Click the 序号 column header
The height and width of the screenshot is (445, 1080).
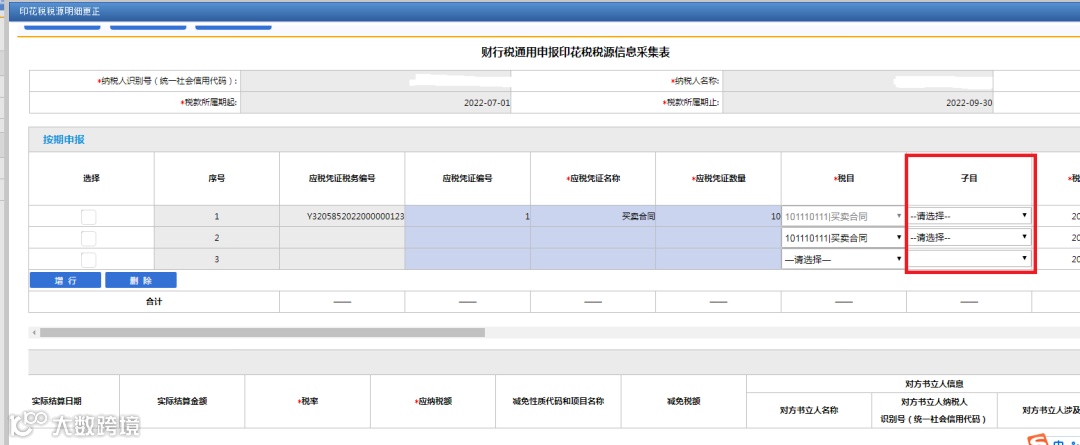[x=217, y=178]
